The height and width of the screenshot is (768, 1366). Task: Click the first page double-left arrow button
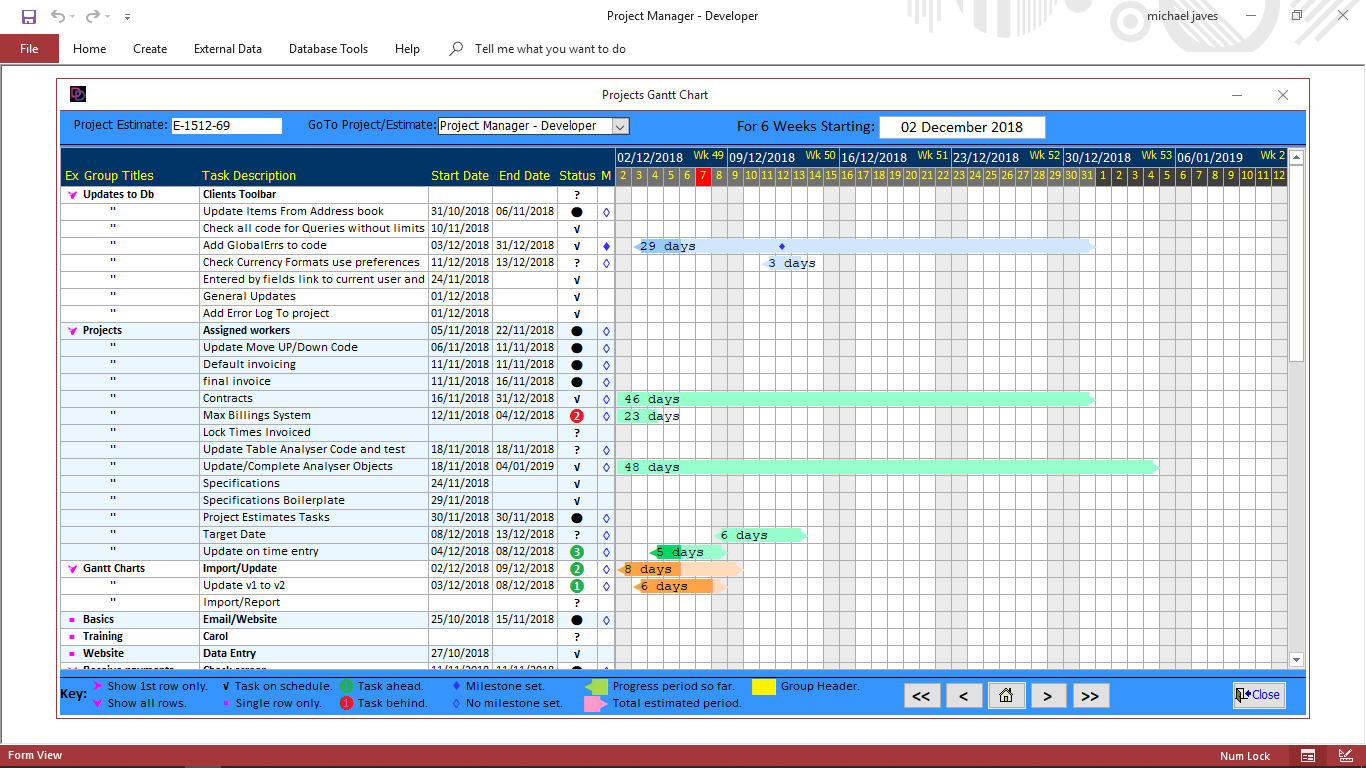coord(921,696)
